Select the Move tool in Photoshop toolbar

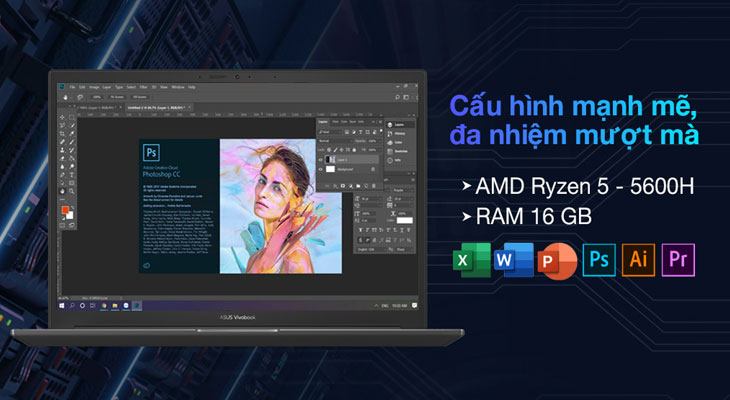pos(62,117)
